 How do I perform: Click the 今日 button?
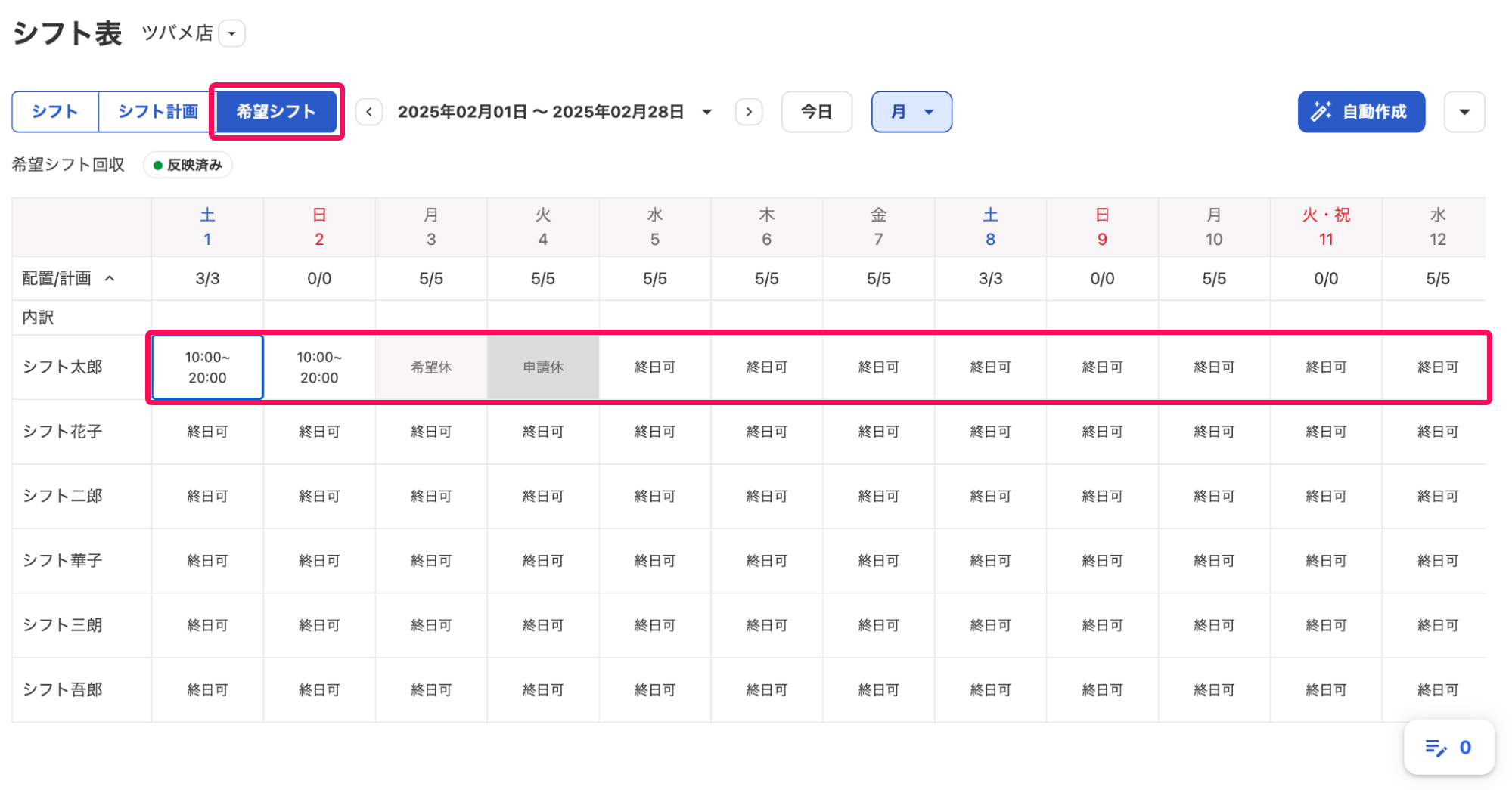click(x=816, y=112)
